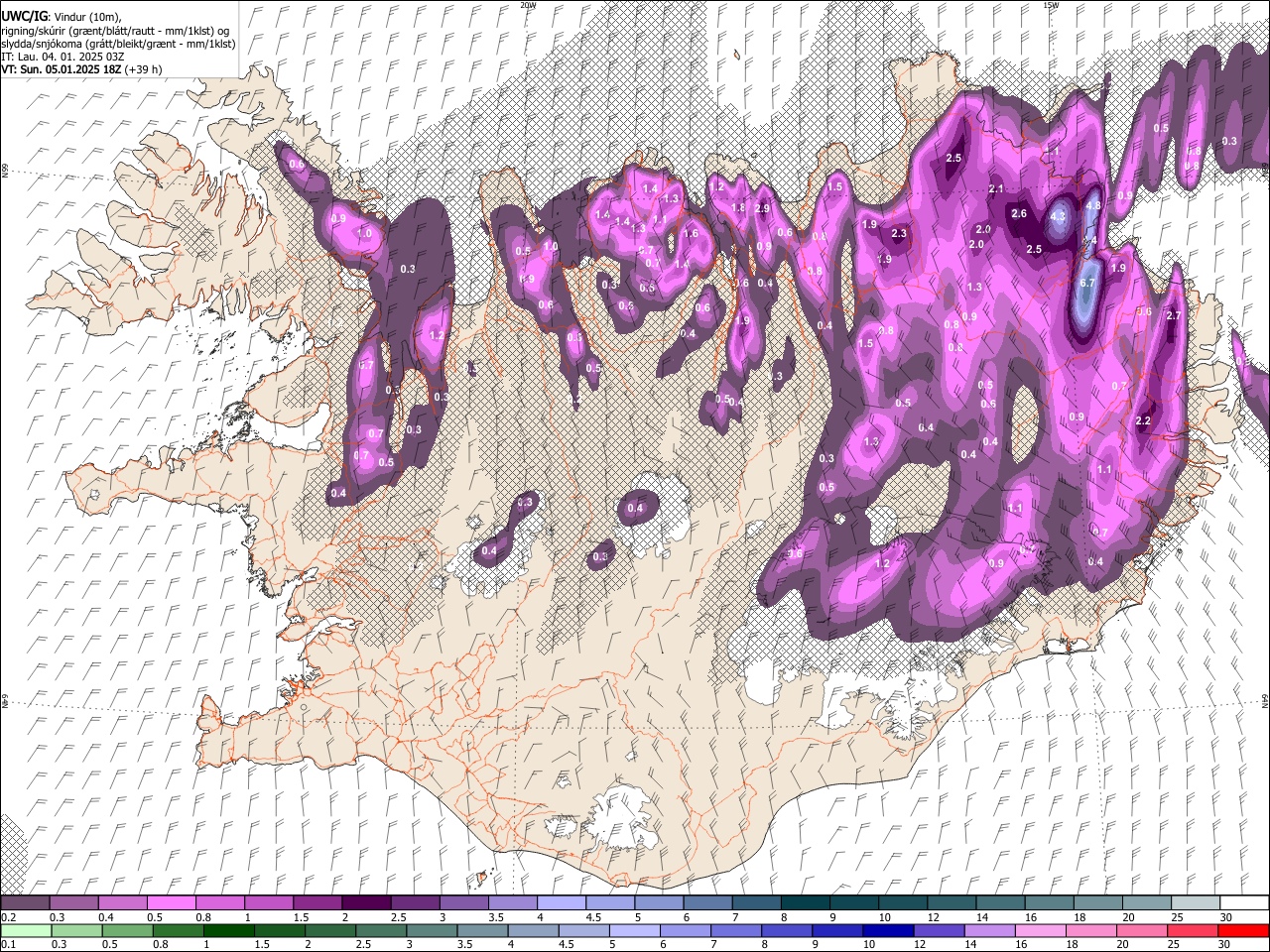Click the '4.8' precipitation value on the map
1270x952 pixels.
pyautogui.click(x=1093, y=205)
